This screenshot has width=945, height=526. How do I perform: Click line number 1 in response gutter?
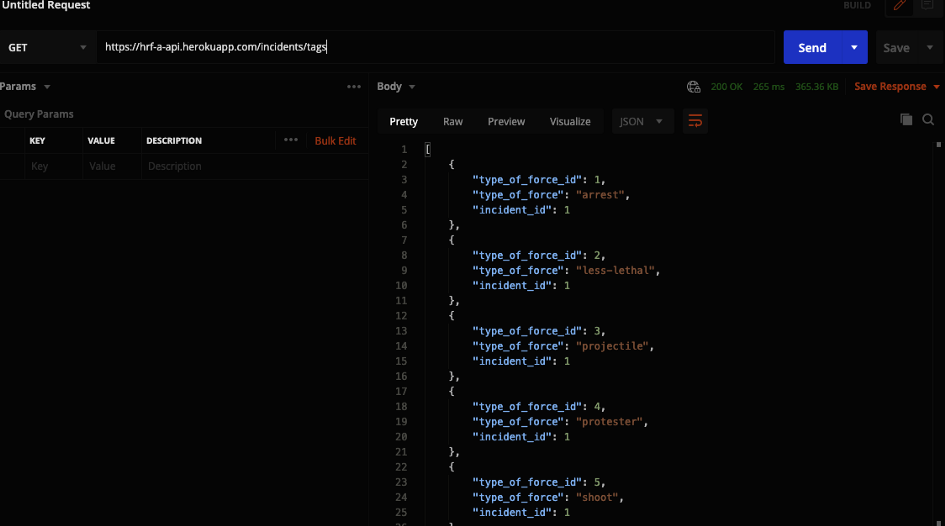click(x=404, y=149)
